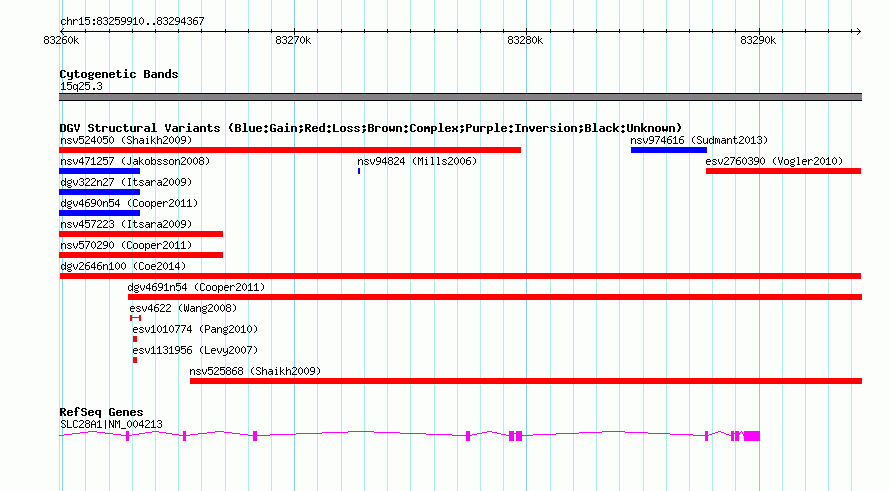Click the ruler's right end arrow
This screenshot has width=890, height=491.
coord(858,31)
